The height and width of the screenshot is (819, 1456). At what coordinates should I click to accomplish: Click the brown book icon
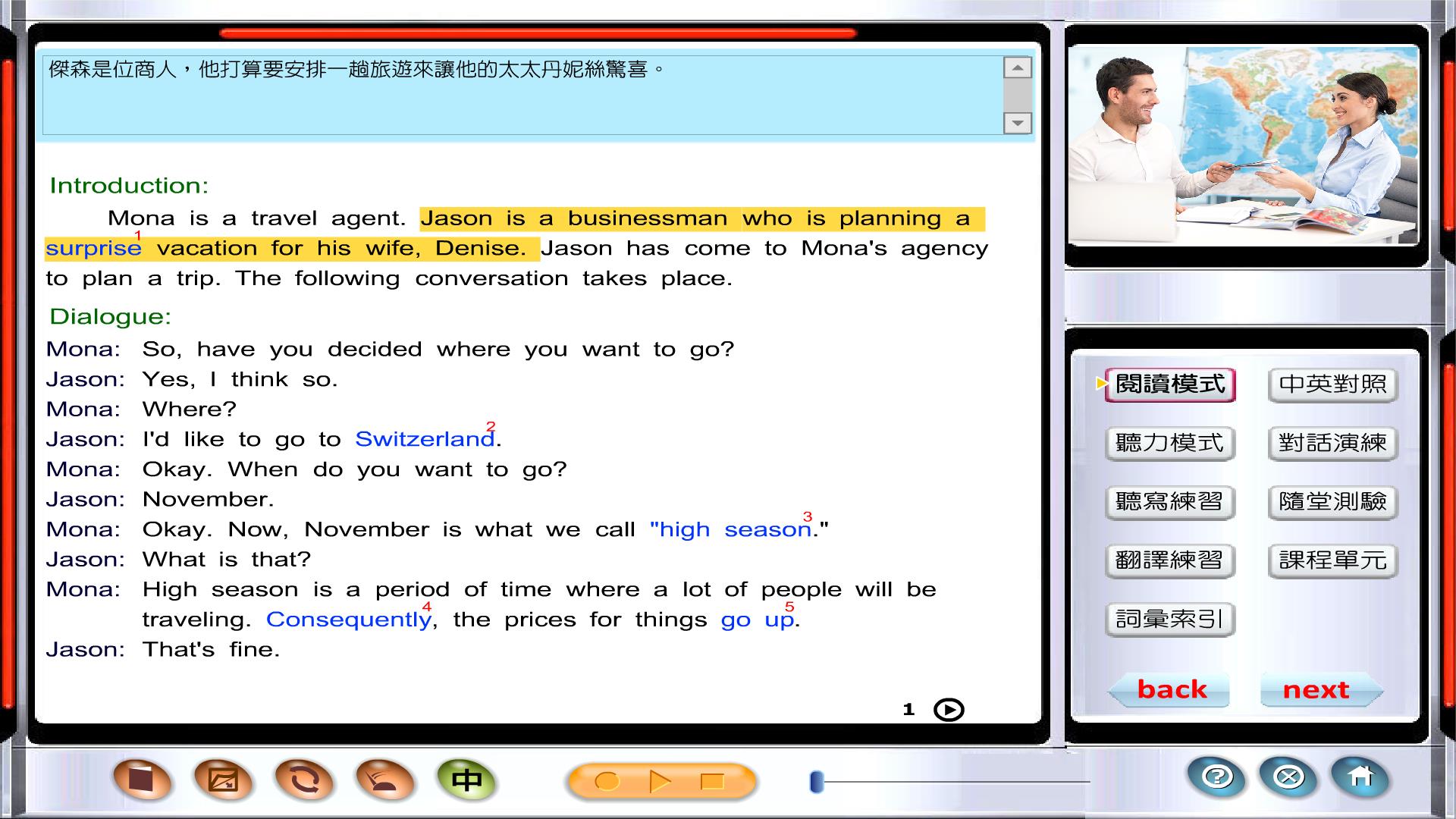(x=142, y=780)
